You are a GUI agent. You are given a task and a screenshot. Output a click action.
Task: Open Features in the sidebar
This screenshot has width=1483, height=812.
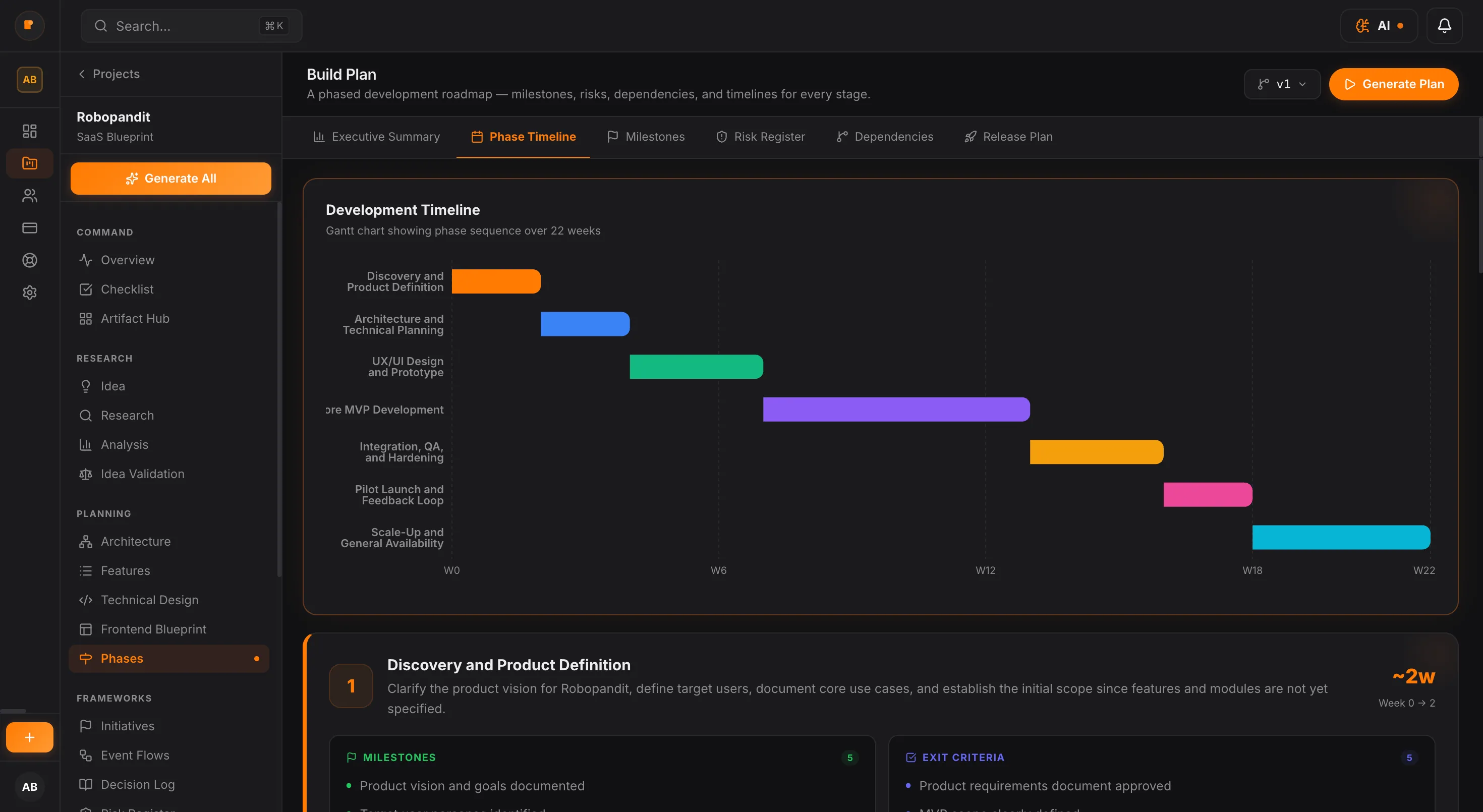click(x=168, y=571)
